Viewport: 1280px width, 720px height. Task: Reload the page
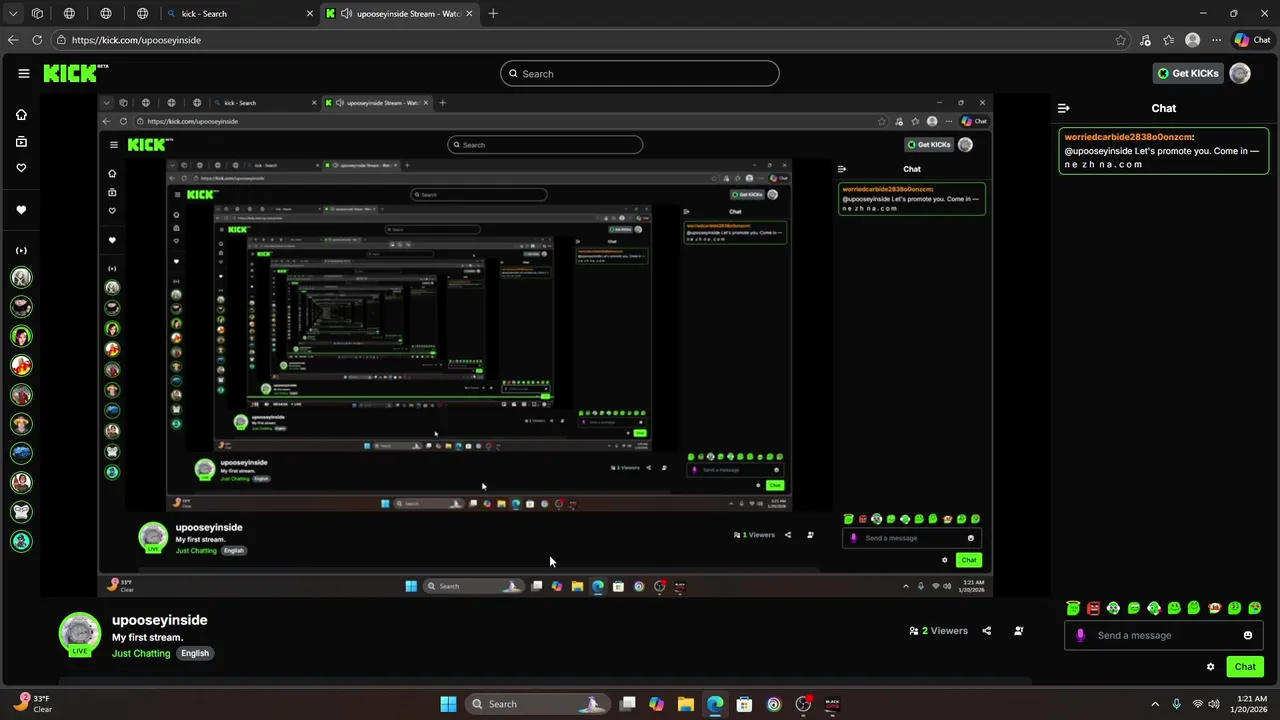(37, 40)
